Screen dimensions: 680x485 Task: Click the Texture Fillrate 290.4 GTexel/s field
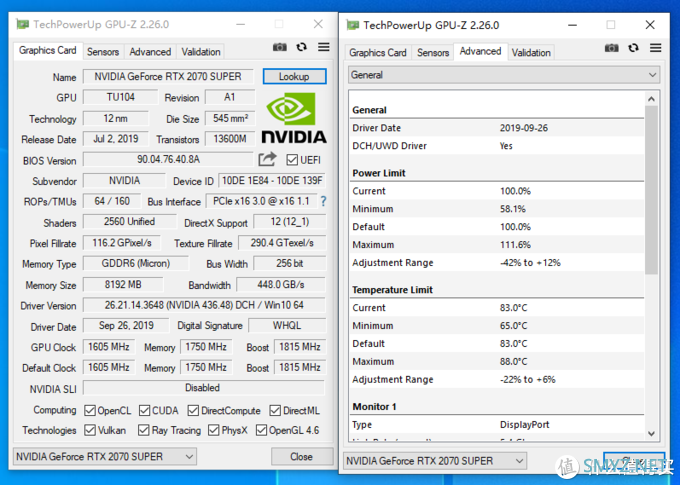coord(282,243)
